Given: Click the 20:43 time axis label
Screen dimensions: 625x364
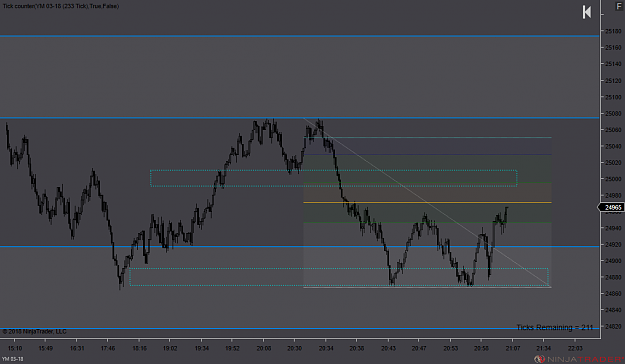Looking at the screenshot, I should point(388,348).
